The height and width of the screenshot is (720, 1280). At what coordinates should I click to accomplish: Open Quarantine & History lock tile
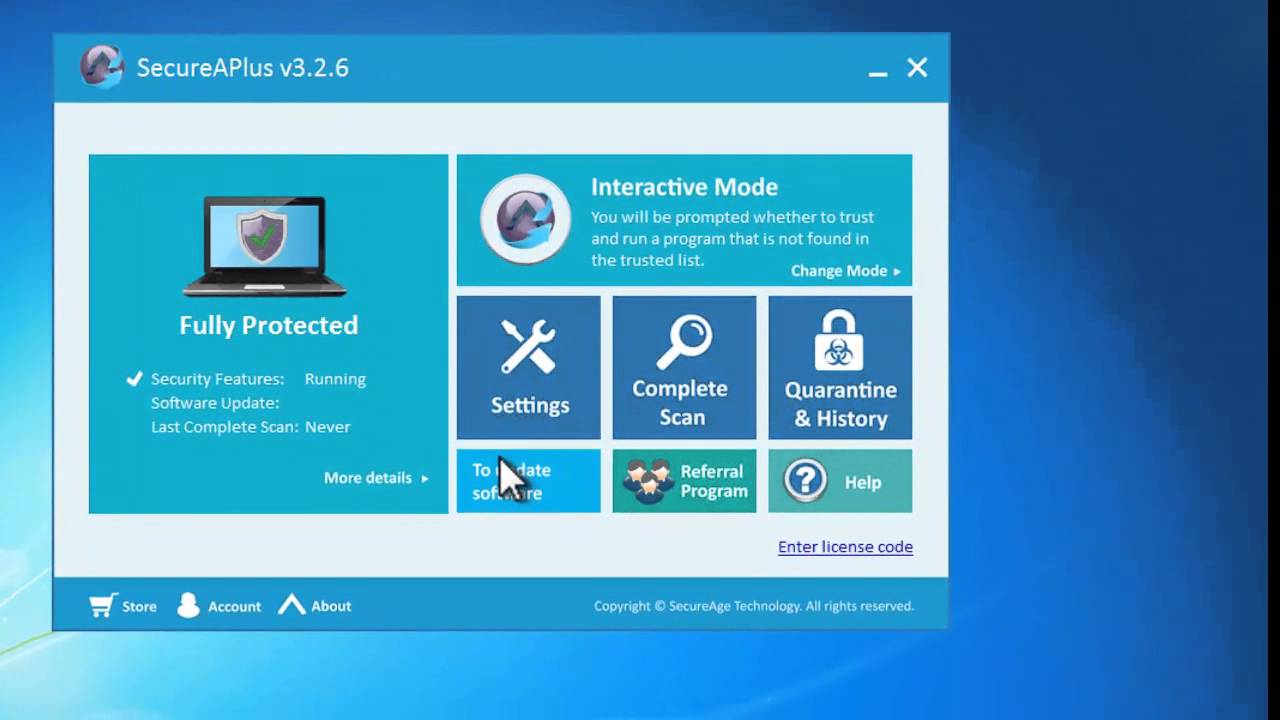840,367
